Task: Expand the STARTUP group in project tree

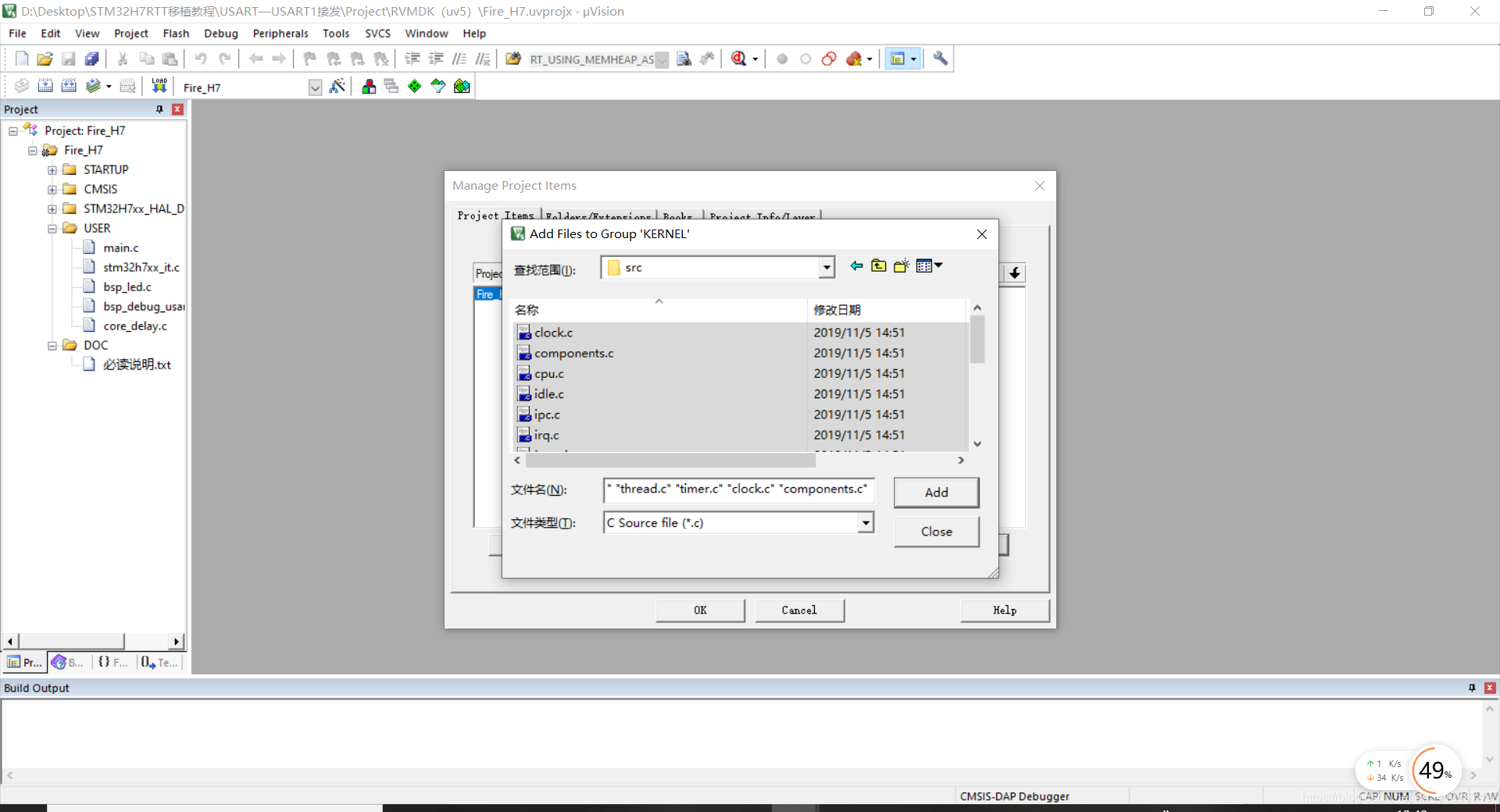Action: 52,169
